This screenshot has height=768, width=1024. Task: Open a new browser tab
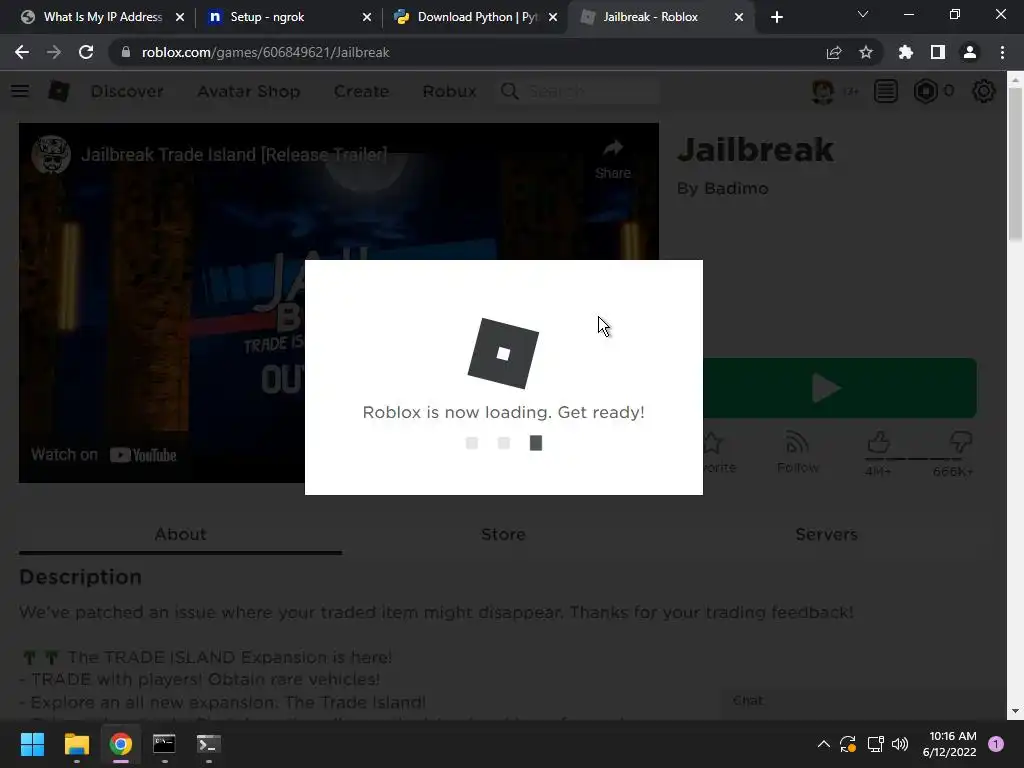pyautogui.click(x=776, y=17)
